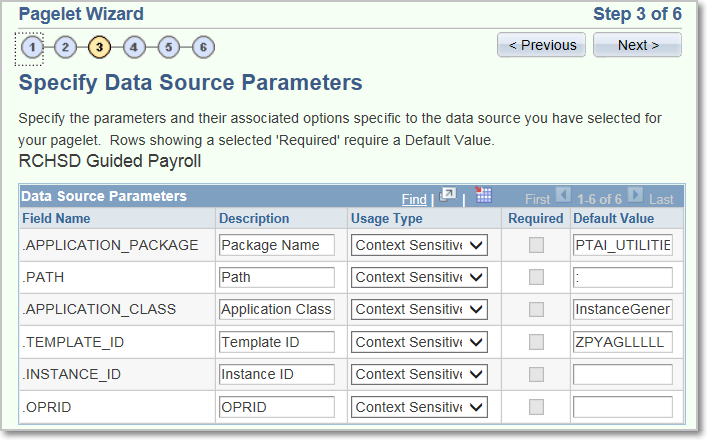
Task: Show next rows arrow in grid header
Action: (635, 195)
